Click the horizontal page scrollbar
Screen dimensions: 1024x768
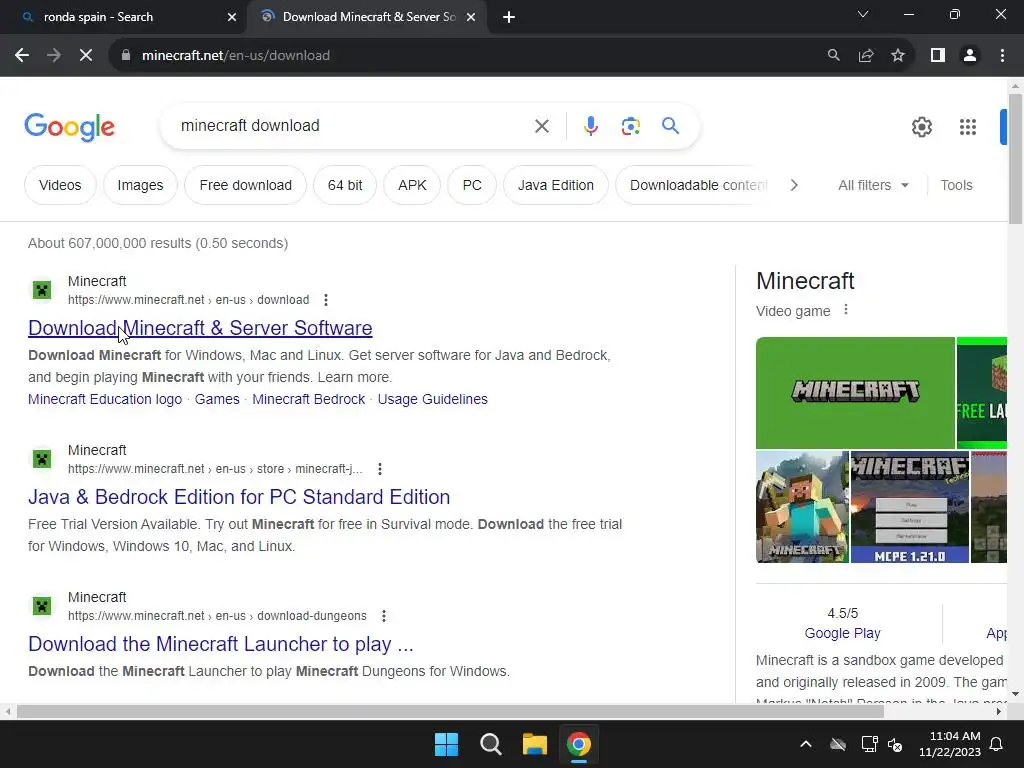[x=450, y=712]
